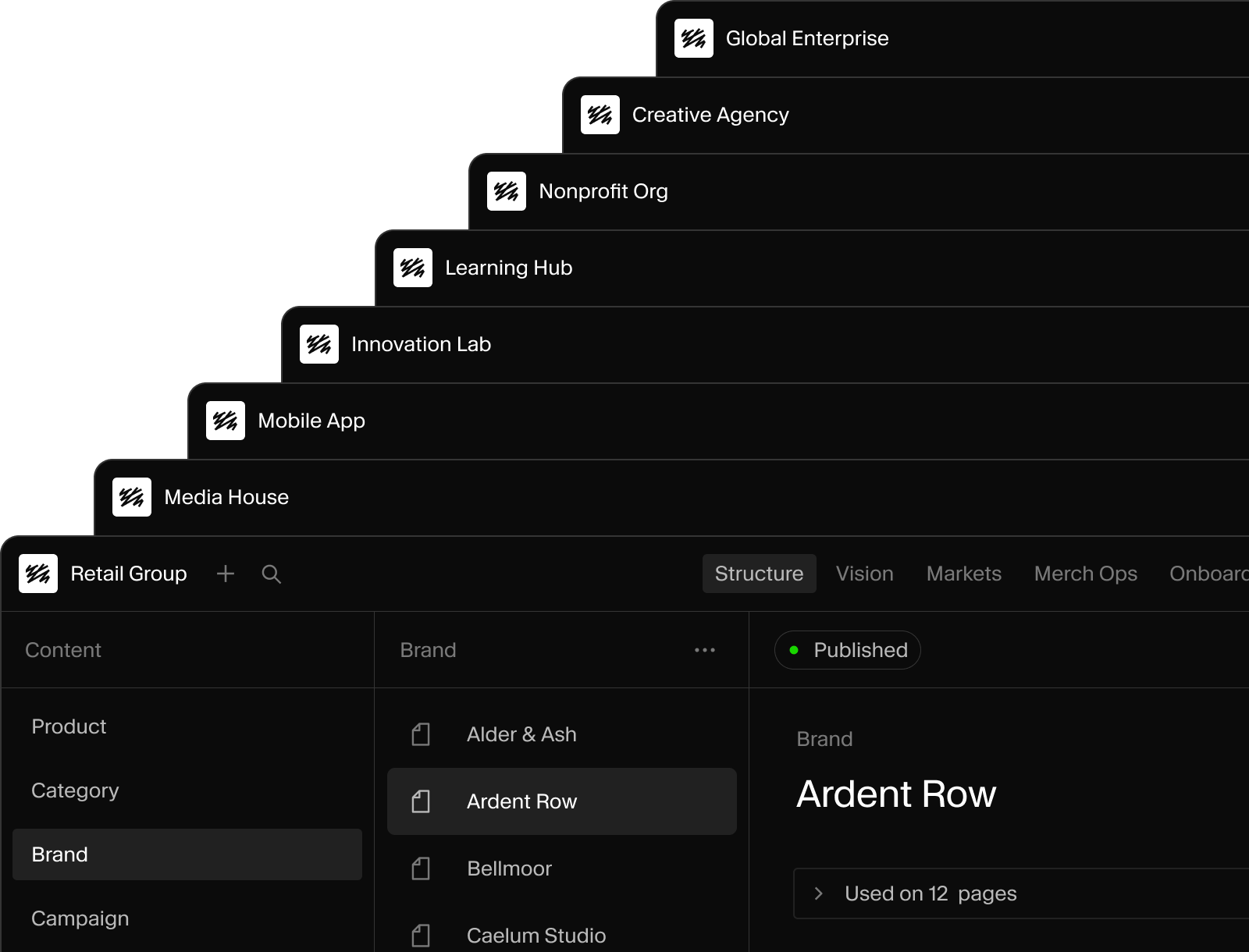1249x952 pixels.
Task: Click the Innovation Lab workspace logo
Action: 319,344
